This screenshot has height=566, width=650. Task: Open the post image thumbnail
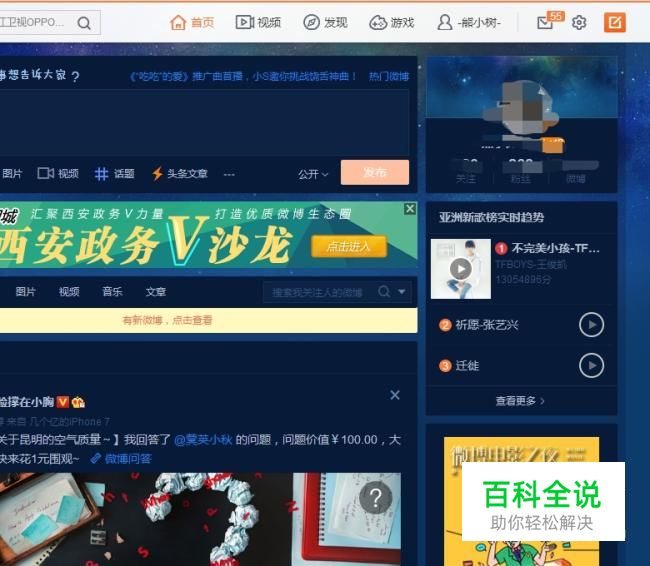(200, 519)
